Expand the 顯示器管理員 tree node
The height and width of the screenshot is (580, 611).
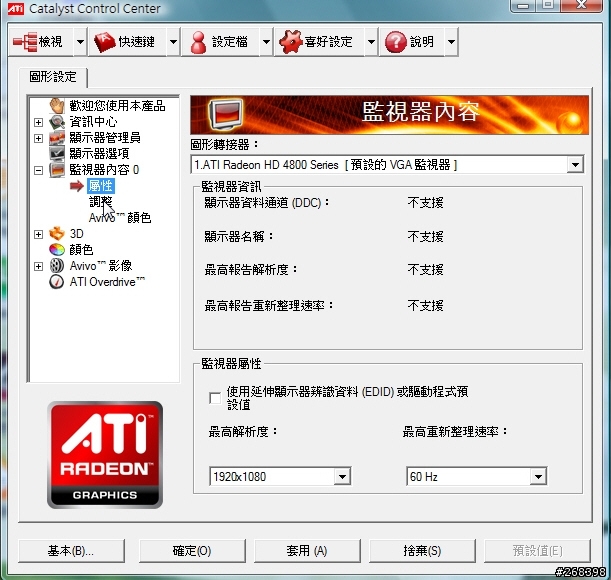point(38,138)
